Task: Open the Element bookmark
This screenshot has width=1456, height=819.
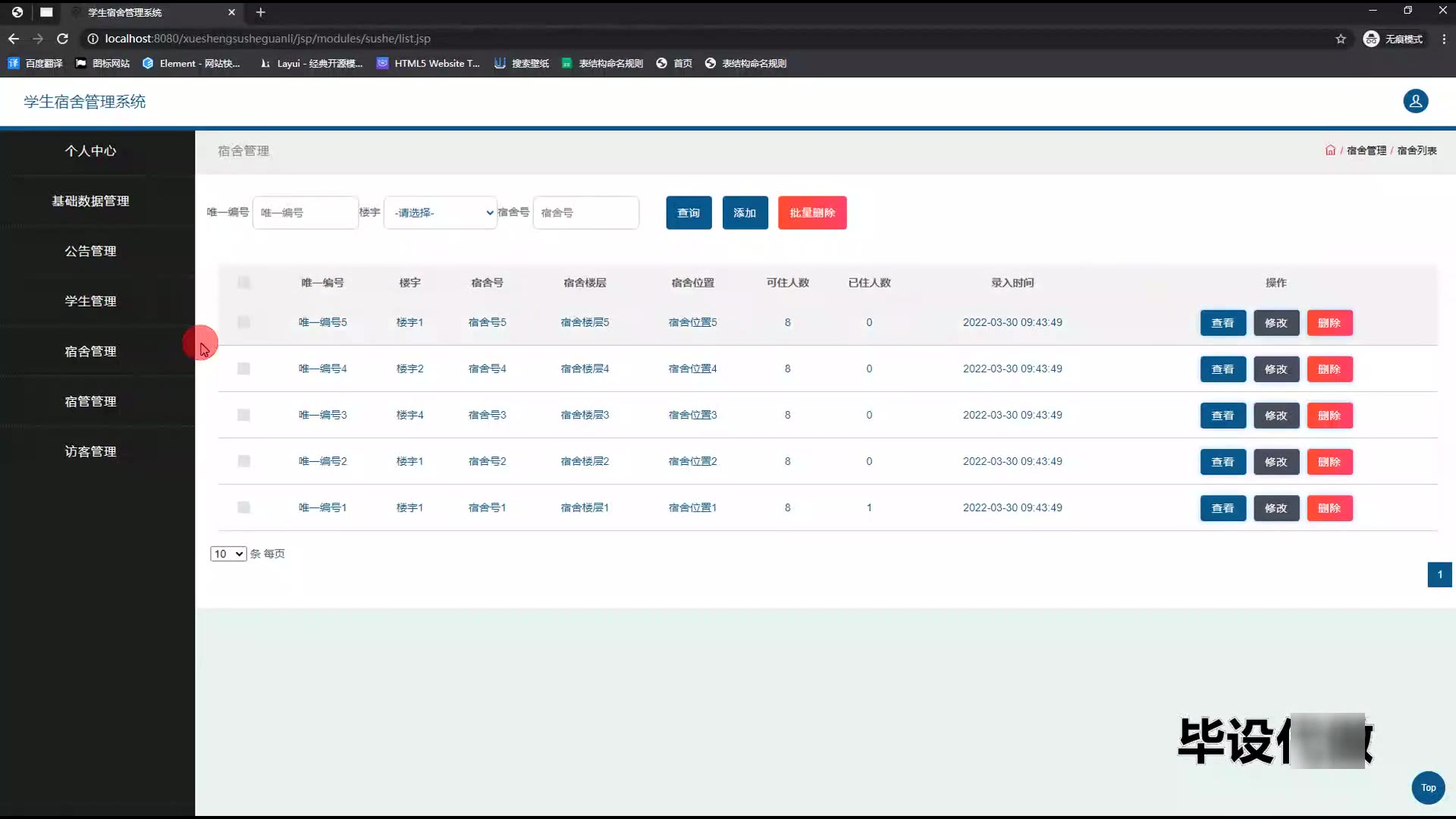Action: pos(191,64)
